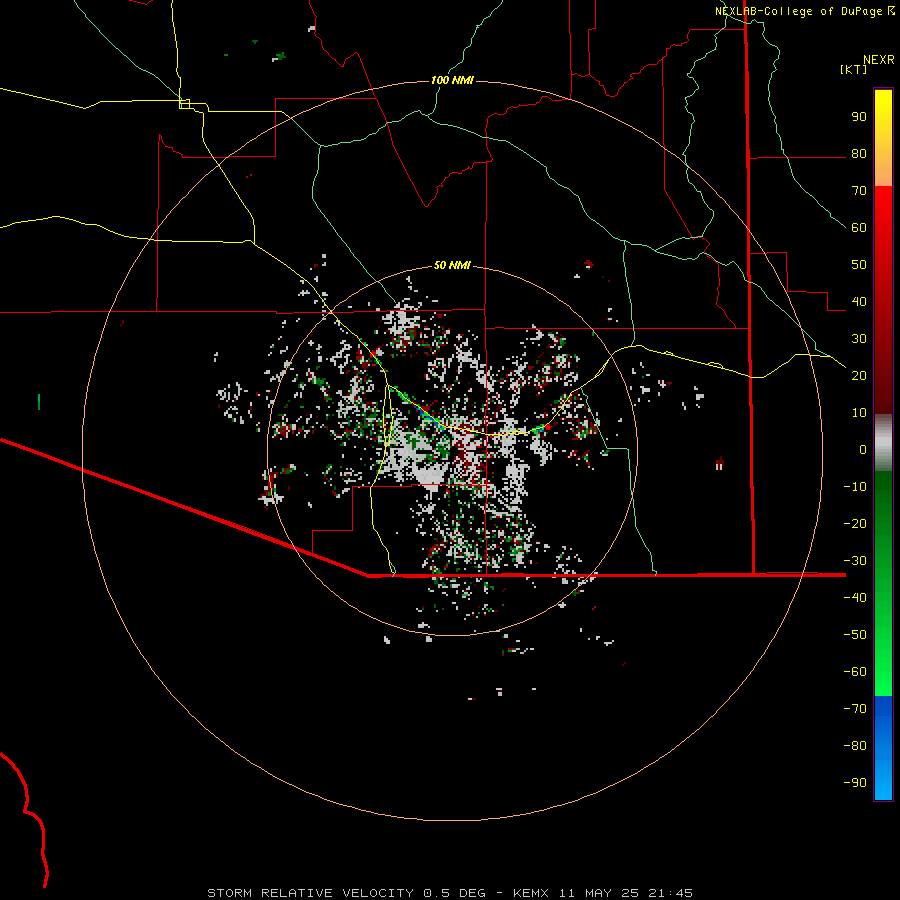The height and width of the screenshot is (900, 900).
Task: Click the -50 value on color scale
Action: click(855, 634)
